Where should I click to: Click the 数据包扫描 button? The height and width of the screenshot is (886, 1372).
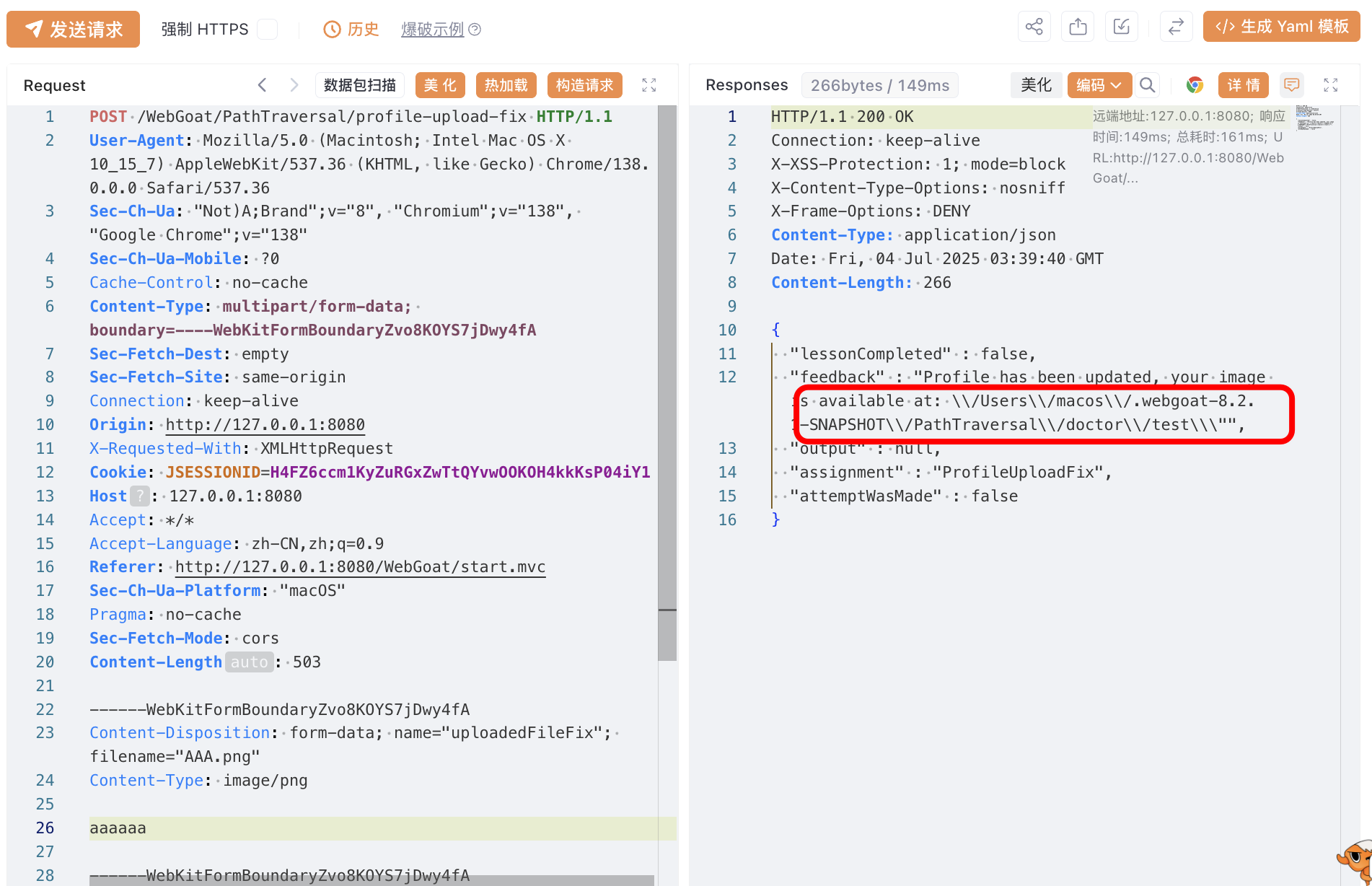click(x=360, y=85)
